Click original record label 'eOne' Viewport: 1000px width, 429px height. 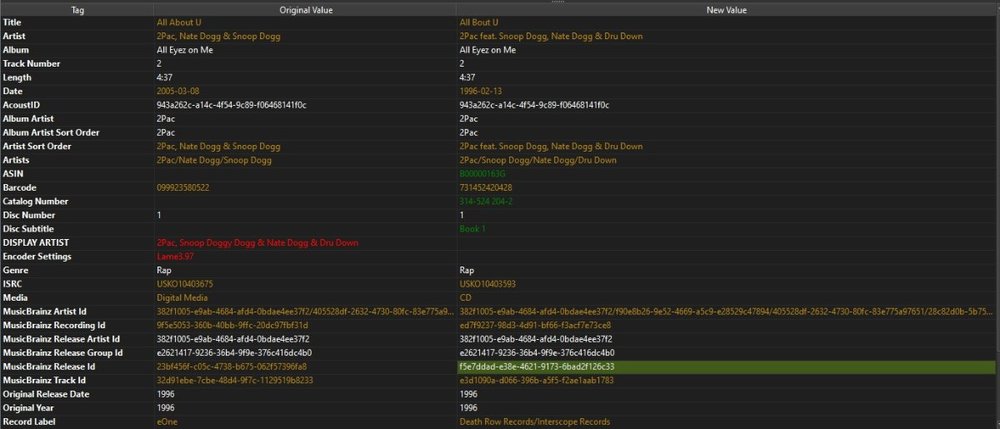click(166, 422)
